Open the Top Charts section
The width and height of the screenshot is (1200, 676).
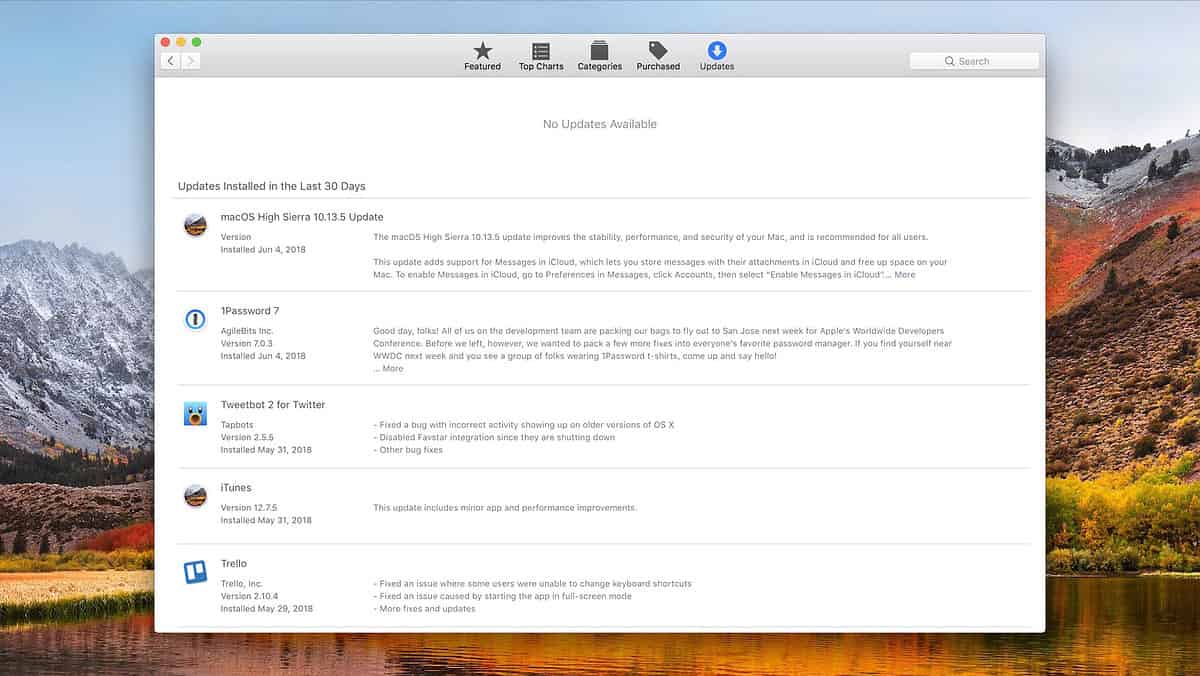(540, 55)
